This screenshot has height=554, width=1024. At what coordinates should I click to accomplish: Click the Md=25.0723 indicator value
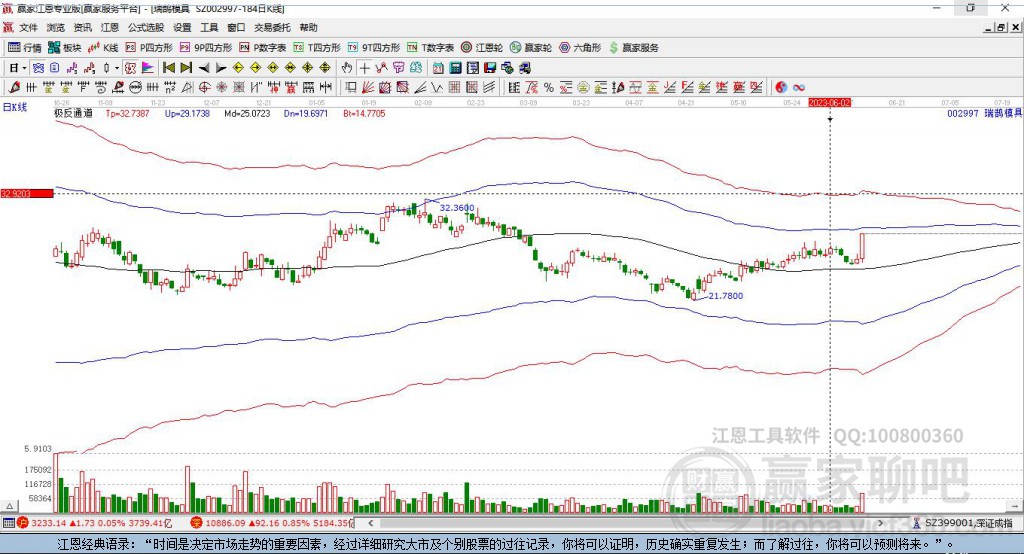[247, 113]
